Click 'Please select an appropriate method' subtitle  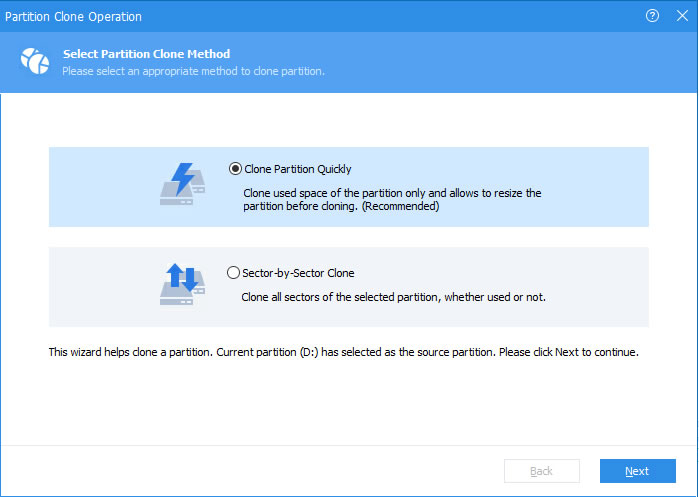pyautogui.click(x=193, y=71)
